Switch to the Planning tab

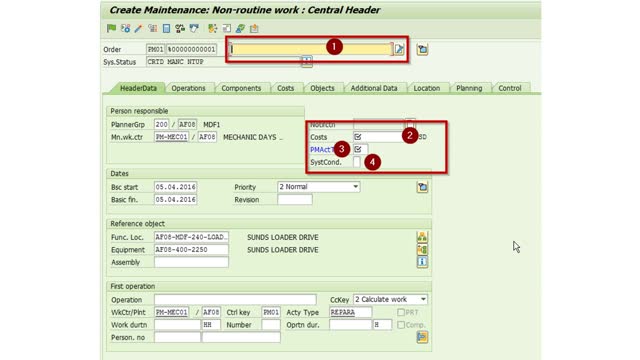point(469,88)
